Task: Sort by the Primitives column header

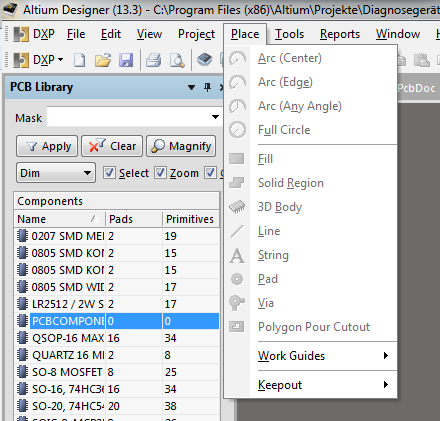Action: [191, 219]
